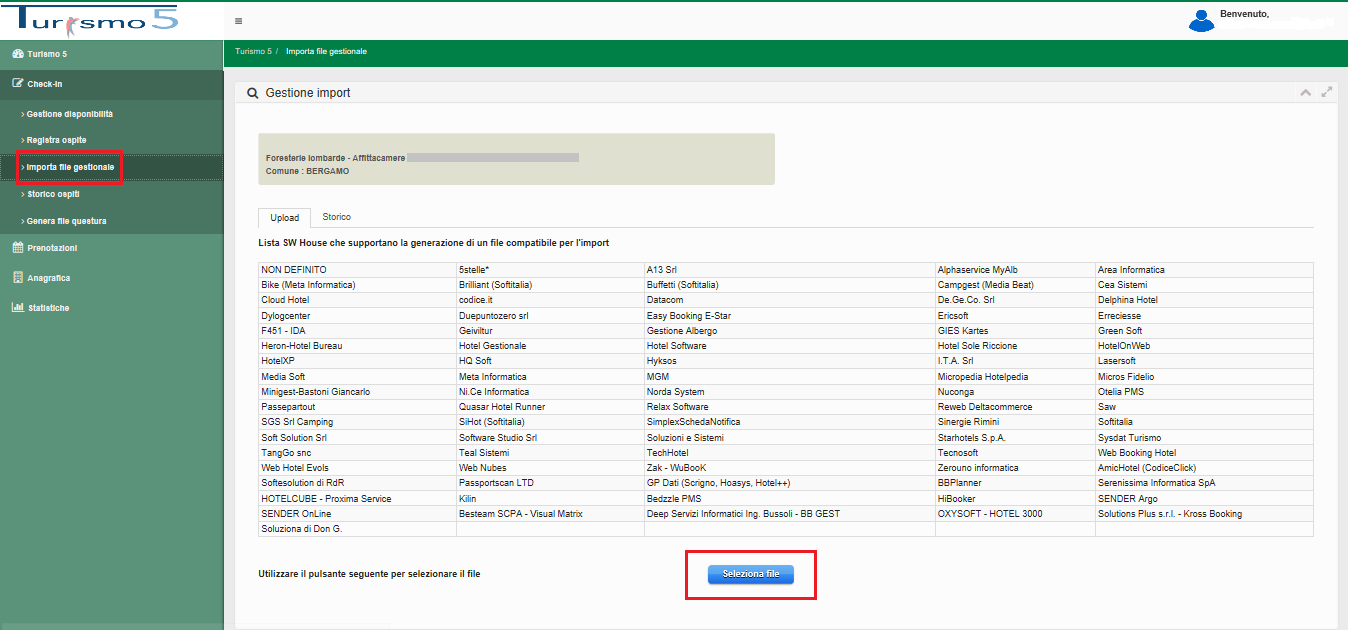Click the SimplexSchedaNotifica cell
Viewport: 1348px width, 630px height.
pyautogui.click(x=790, y=422)
